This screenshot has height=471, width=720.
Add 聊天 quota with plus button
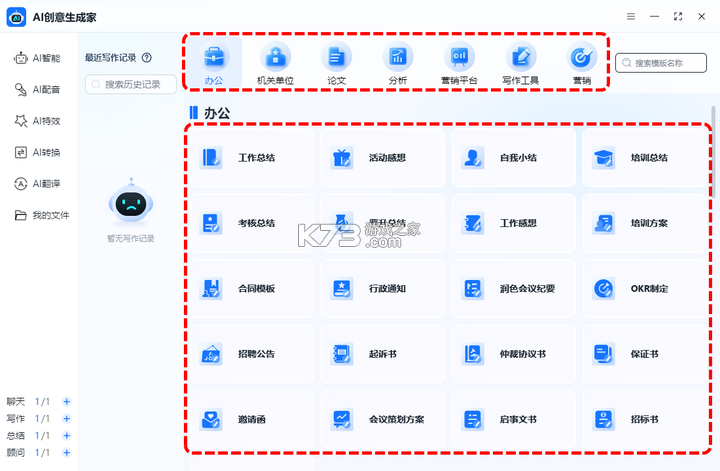coord(67,402)
